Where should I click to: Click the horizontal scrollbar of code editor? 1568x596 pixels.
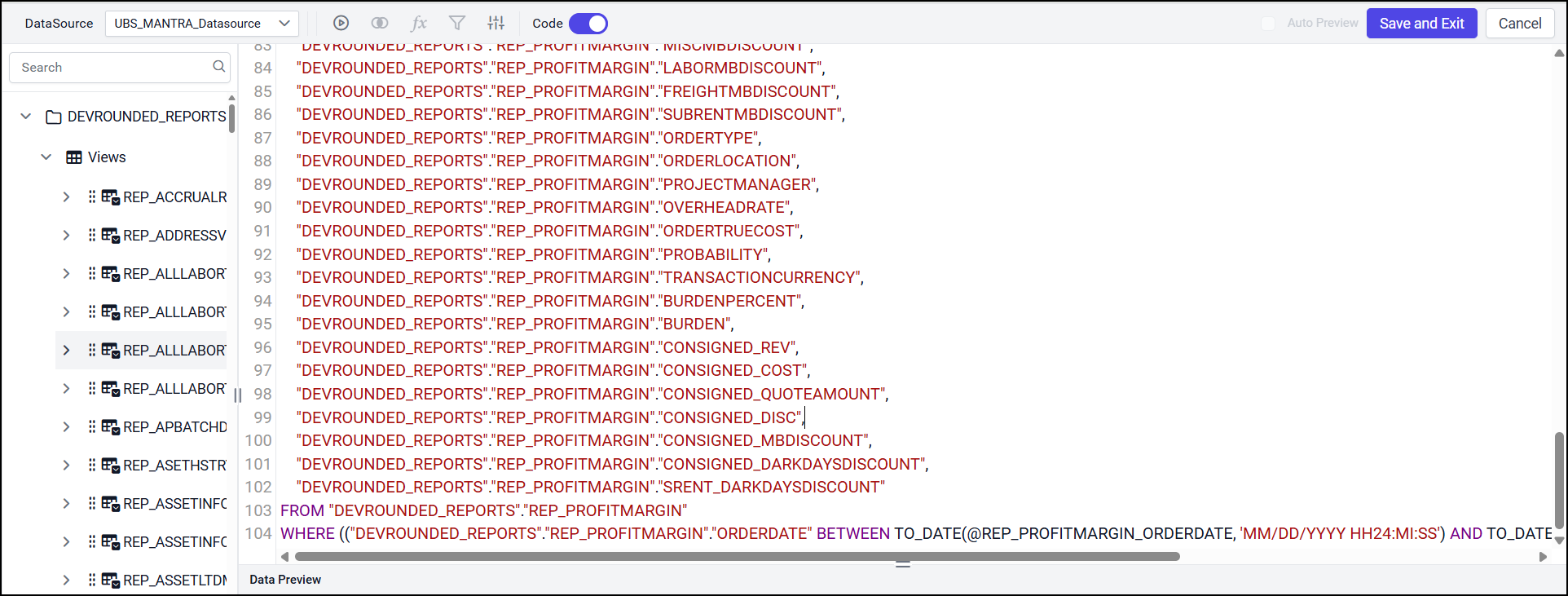(x=737, y=557)
